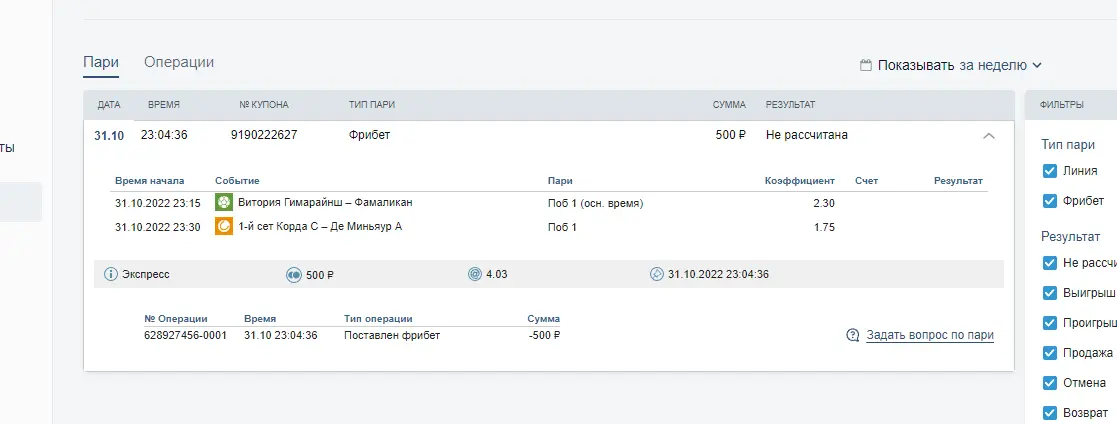Click the ВРЕМЯ column header
Screen dimensions: 1117x424
[x=164, y=105]
